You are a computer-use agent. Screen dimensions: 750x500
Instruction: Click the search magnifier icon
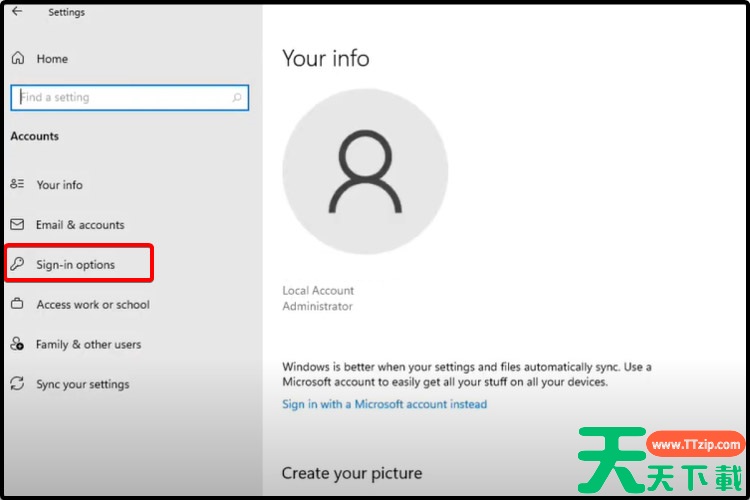237,98
